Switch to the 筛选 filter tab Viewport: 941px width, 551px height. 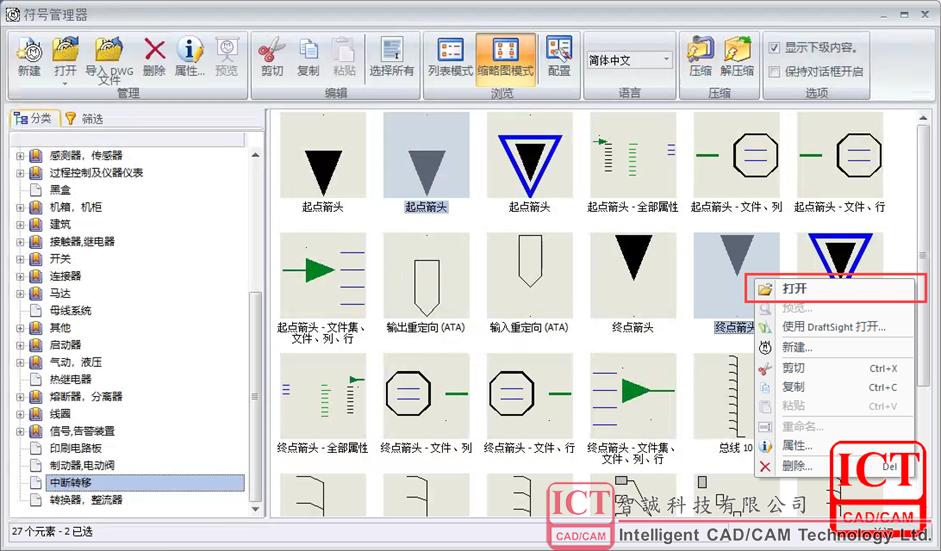tap(84, 119)
